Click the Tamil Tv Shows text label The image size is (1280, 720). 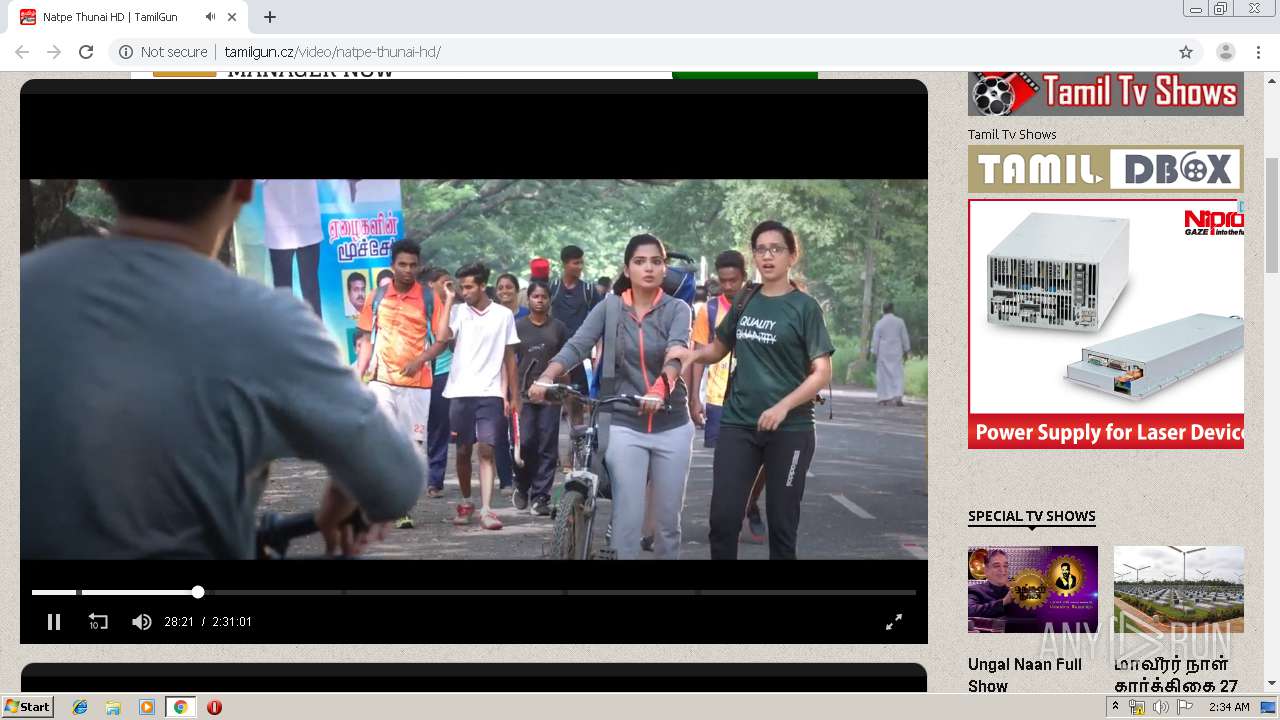click(x=1012, y=134)
